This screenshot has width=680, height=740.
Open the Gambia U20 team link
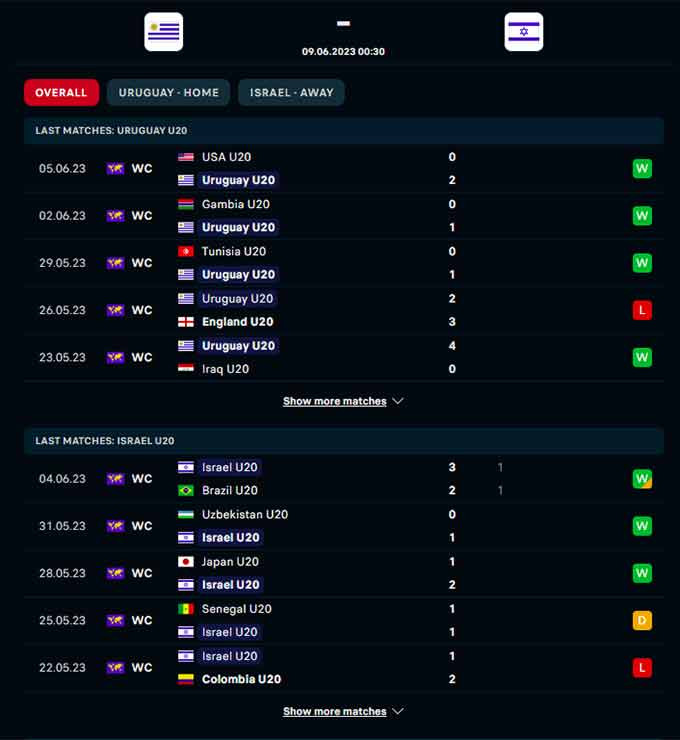click(235, 204)
